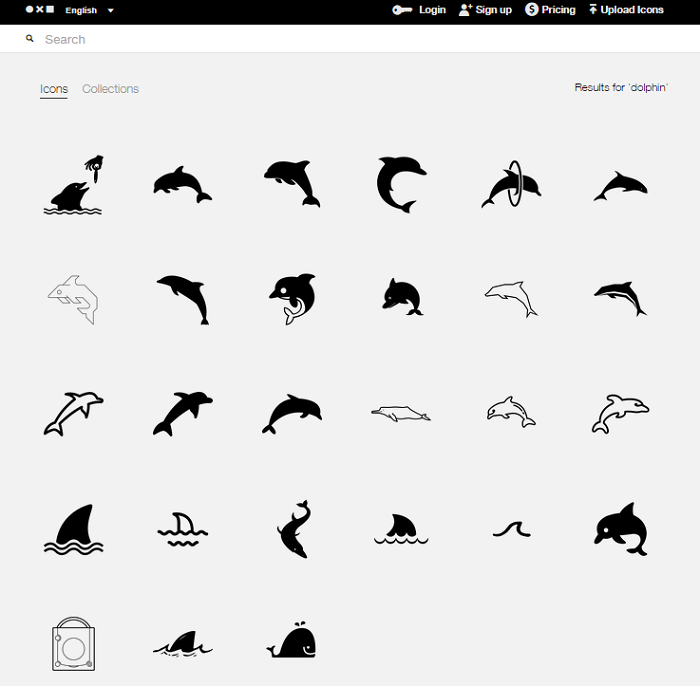This screenshot has width=700, height=686.
Task: Select the thick-outline dolphin leaping upward
Action: [x=73, y=414]
